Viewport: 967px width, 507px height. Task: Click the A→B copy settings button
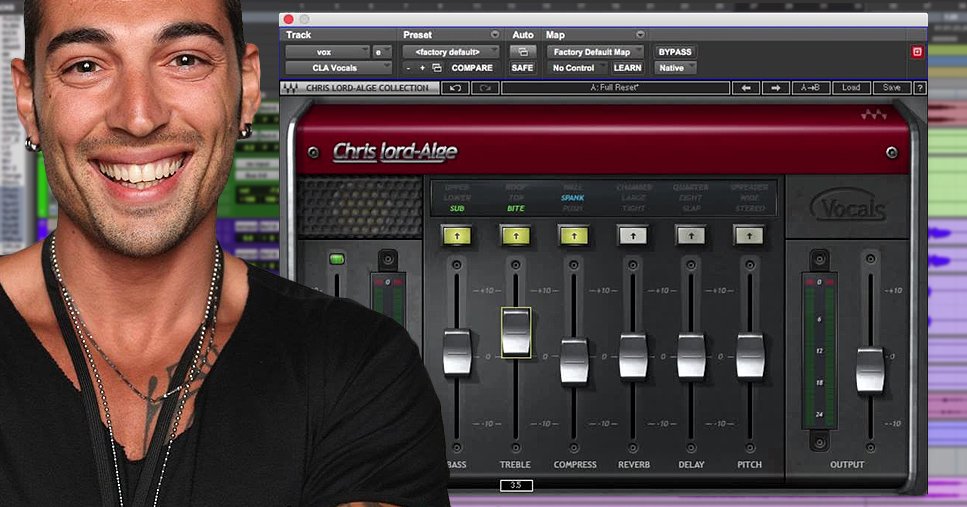810,88
